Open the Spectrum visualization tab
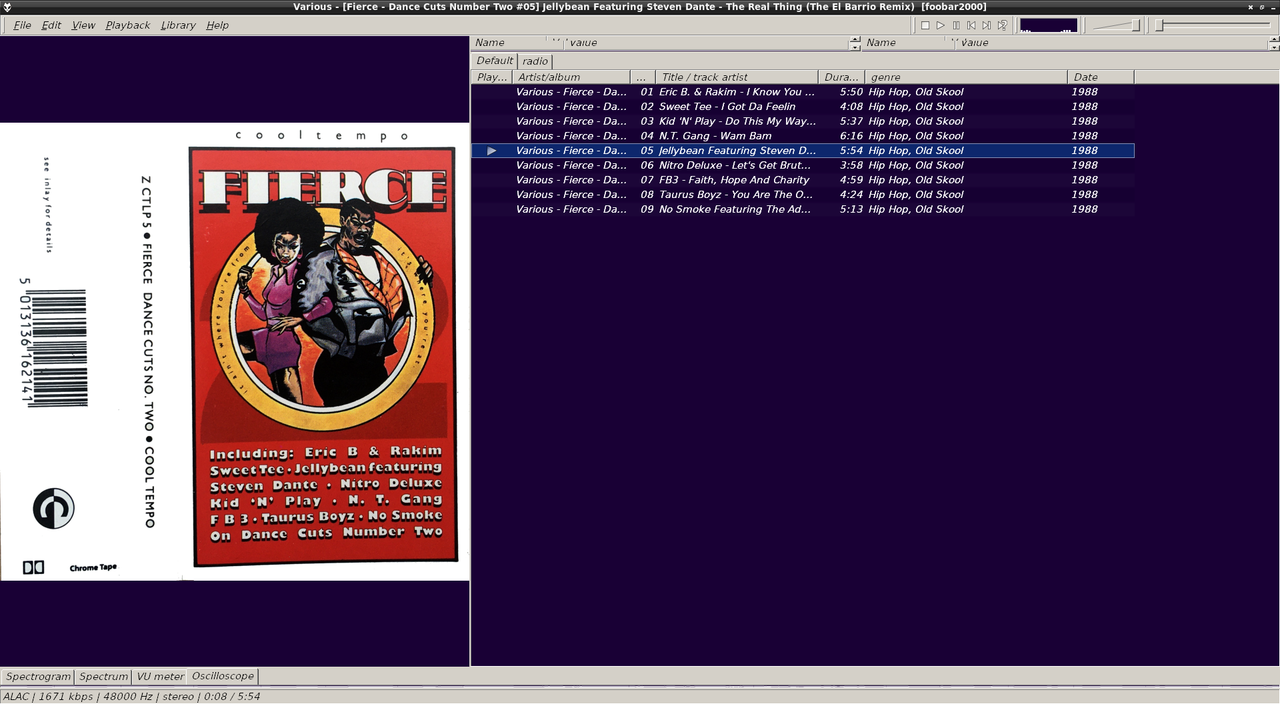 tap(104, 677)
